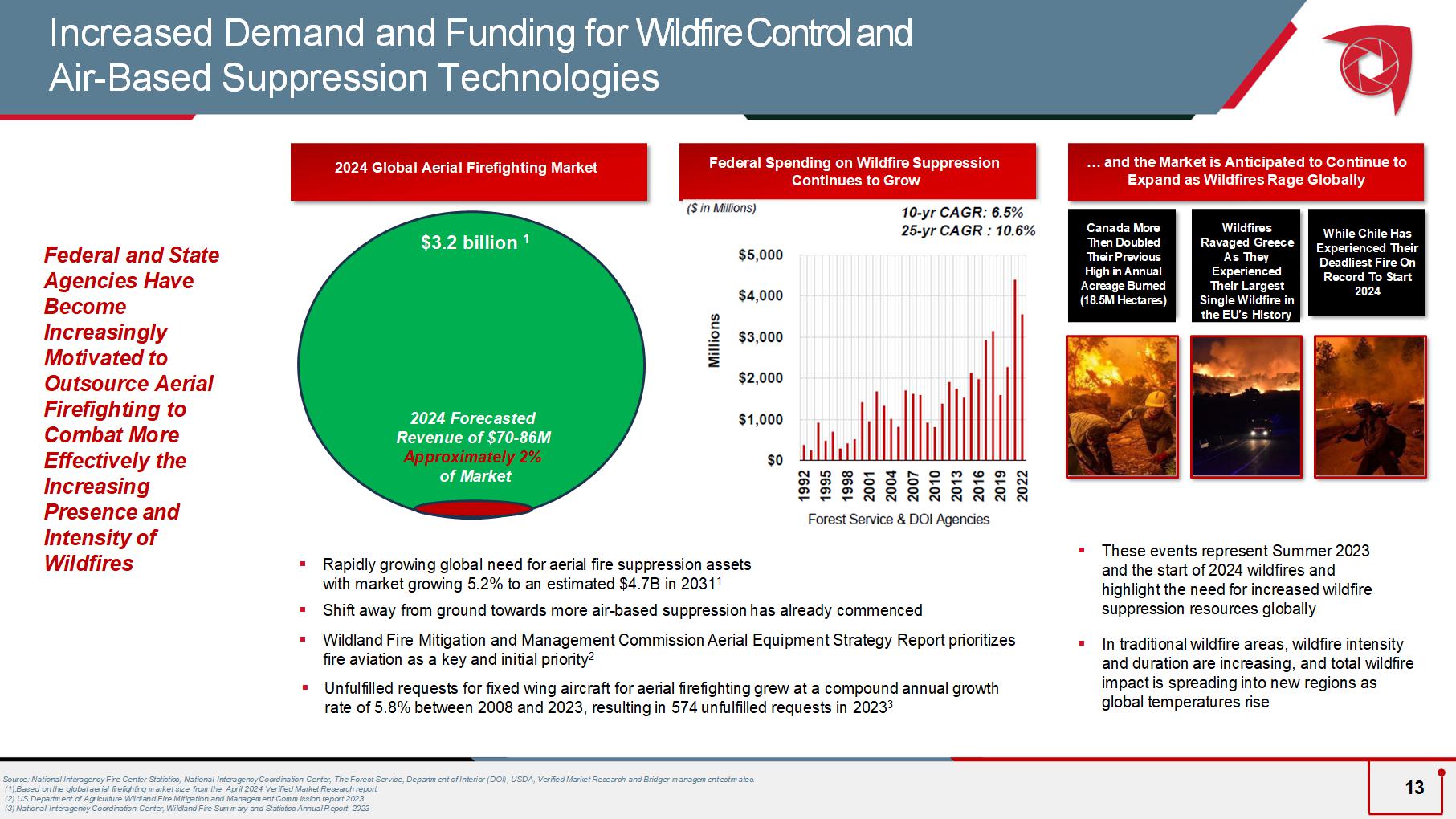
Task: Click the green market circle's '$3.2 billion' label
Action: click(x=475, y=242)
